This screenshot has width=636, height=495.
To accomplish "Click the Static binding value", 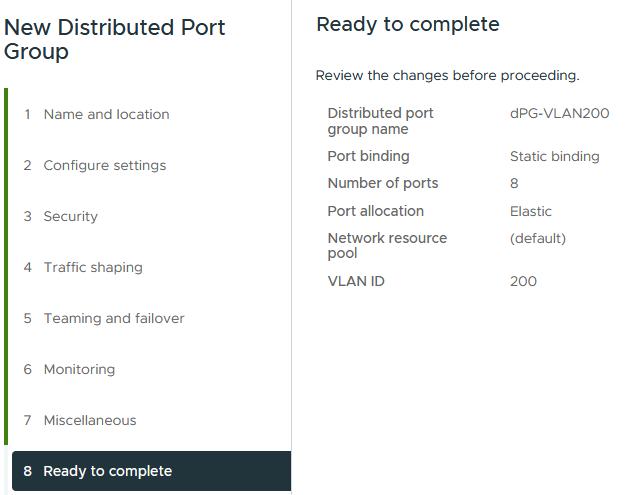I will pyautogui.click(x=554, y=156).
